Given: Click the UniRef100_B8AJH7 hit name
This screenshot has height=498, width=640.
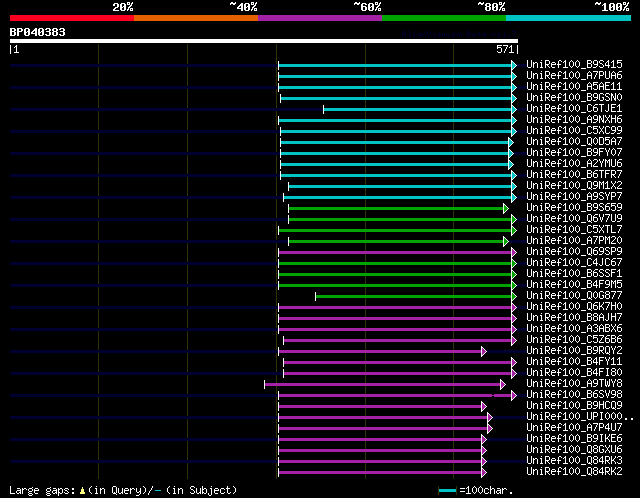Looking at the screenshot, I should tap(574, 318).
